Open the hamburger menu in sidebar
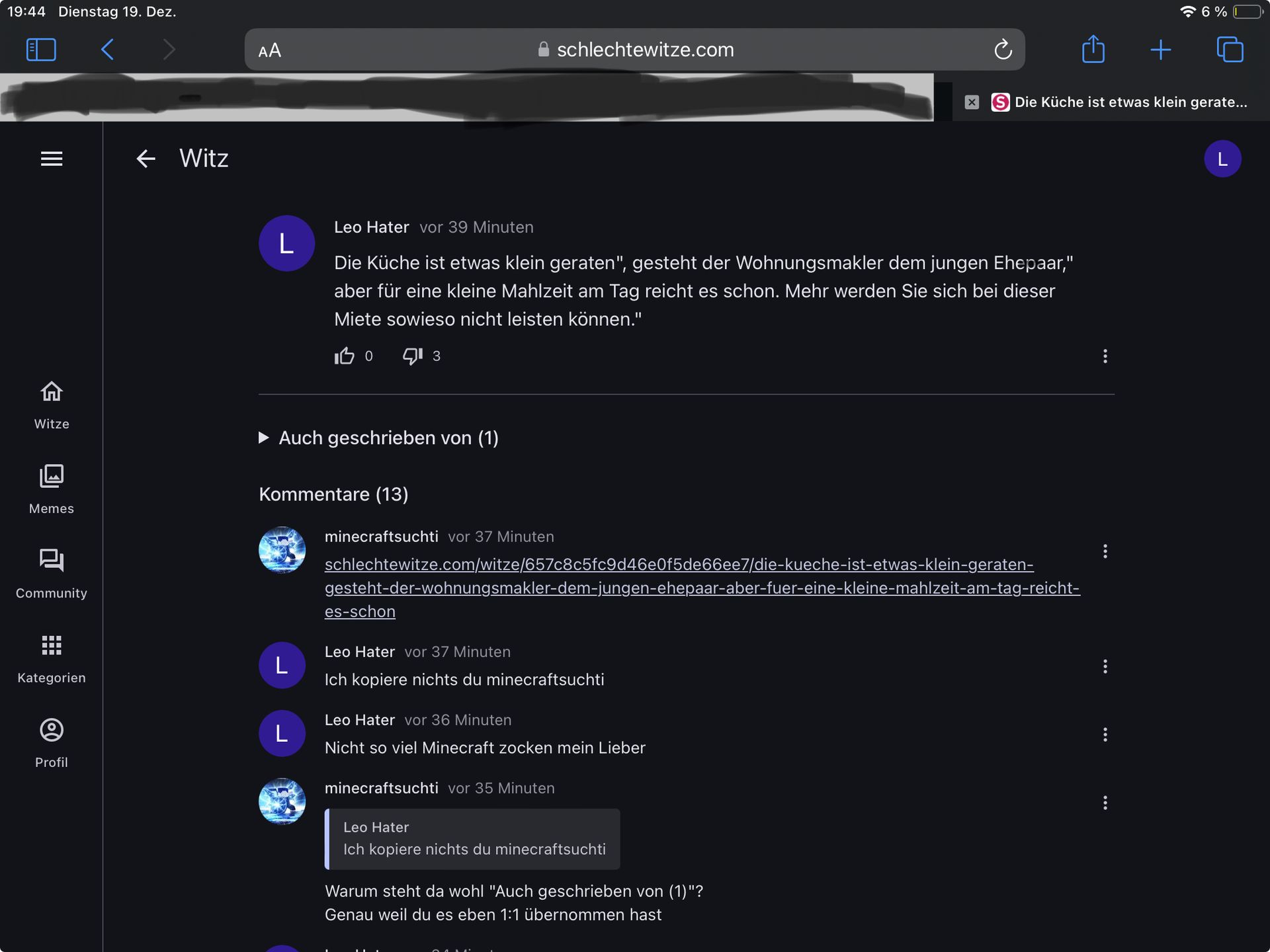Image resolution: width=1270 pixels, height=952 pixels. point(52,159)
